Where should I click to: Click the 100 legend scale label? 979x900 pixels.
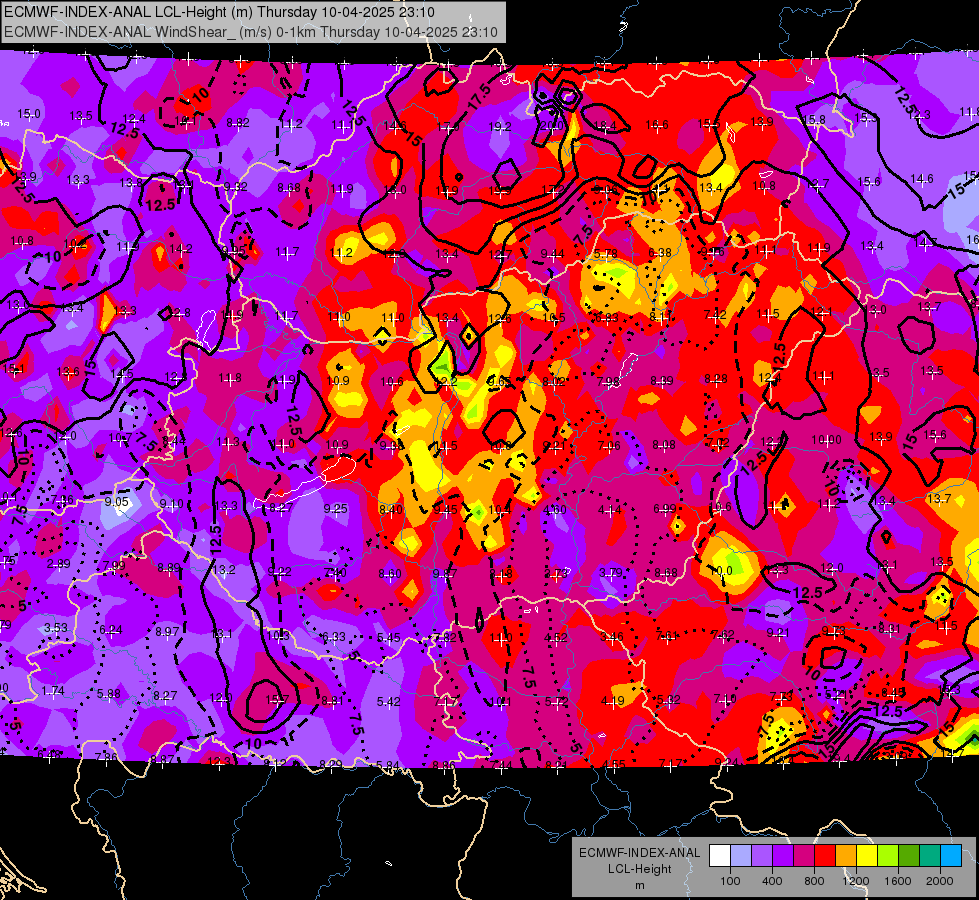click(730, 881)
